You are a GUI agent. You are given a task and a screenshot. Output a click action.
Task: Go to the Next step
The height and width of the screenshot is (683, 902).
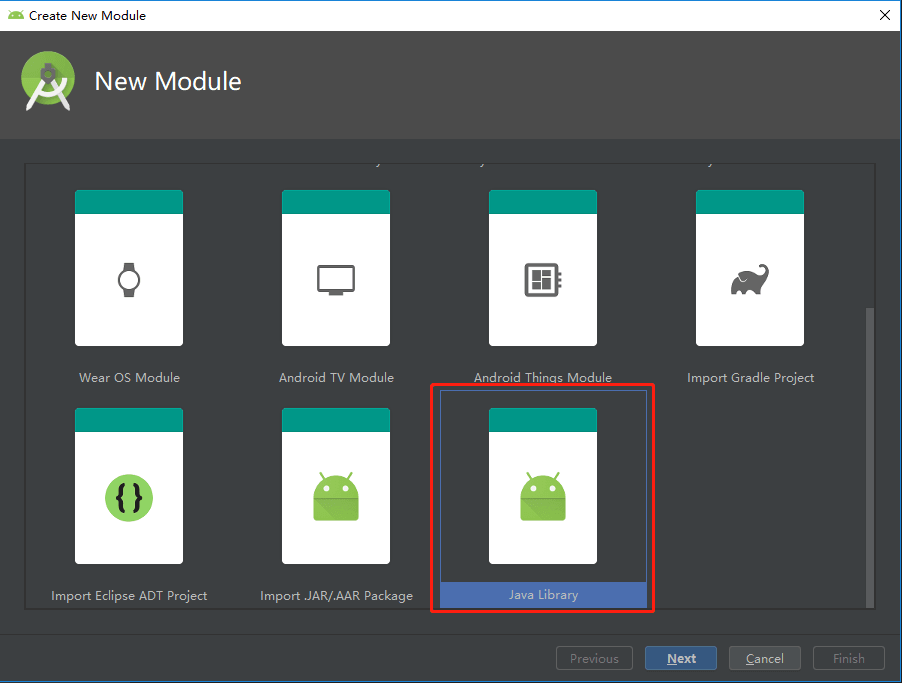(x=681, y=658)
